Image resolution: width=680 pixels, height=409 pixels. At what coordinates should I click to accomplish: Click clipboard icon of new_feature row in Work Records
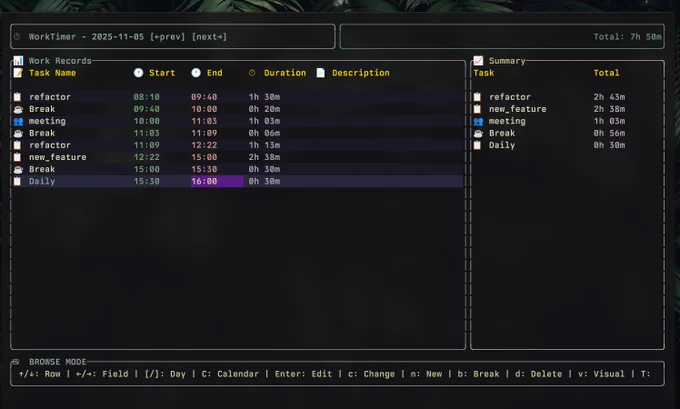[x=17, y=157]
